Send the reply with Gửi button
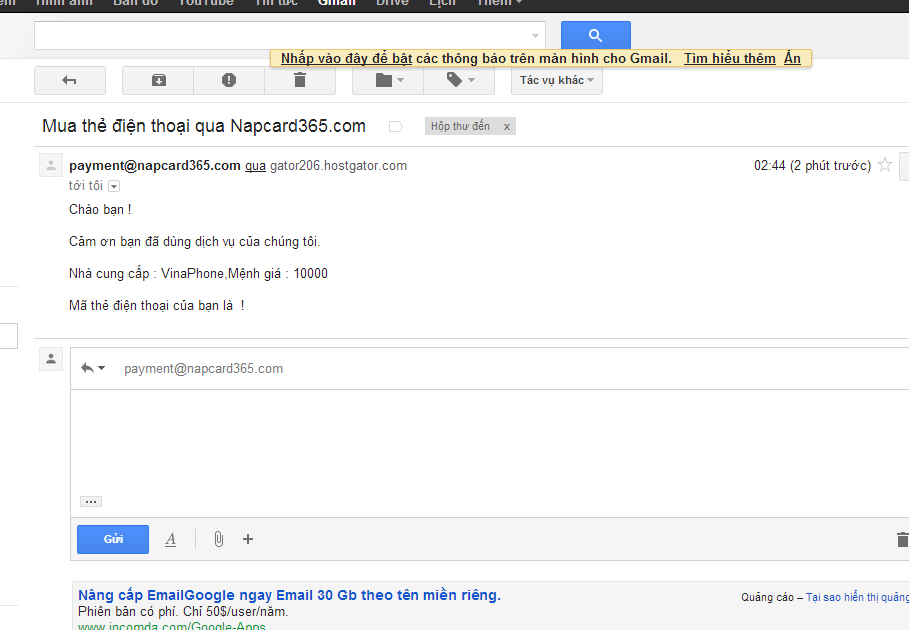The image size is (909, 630). point(113,539)
